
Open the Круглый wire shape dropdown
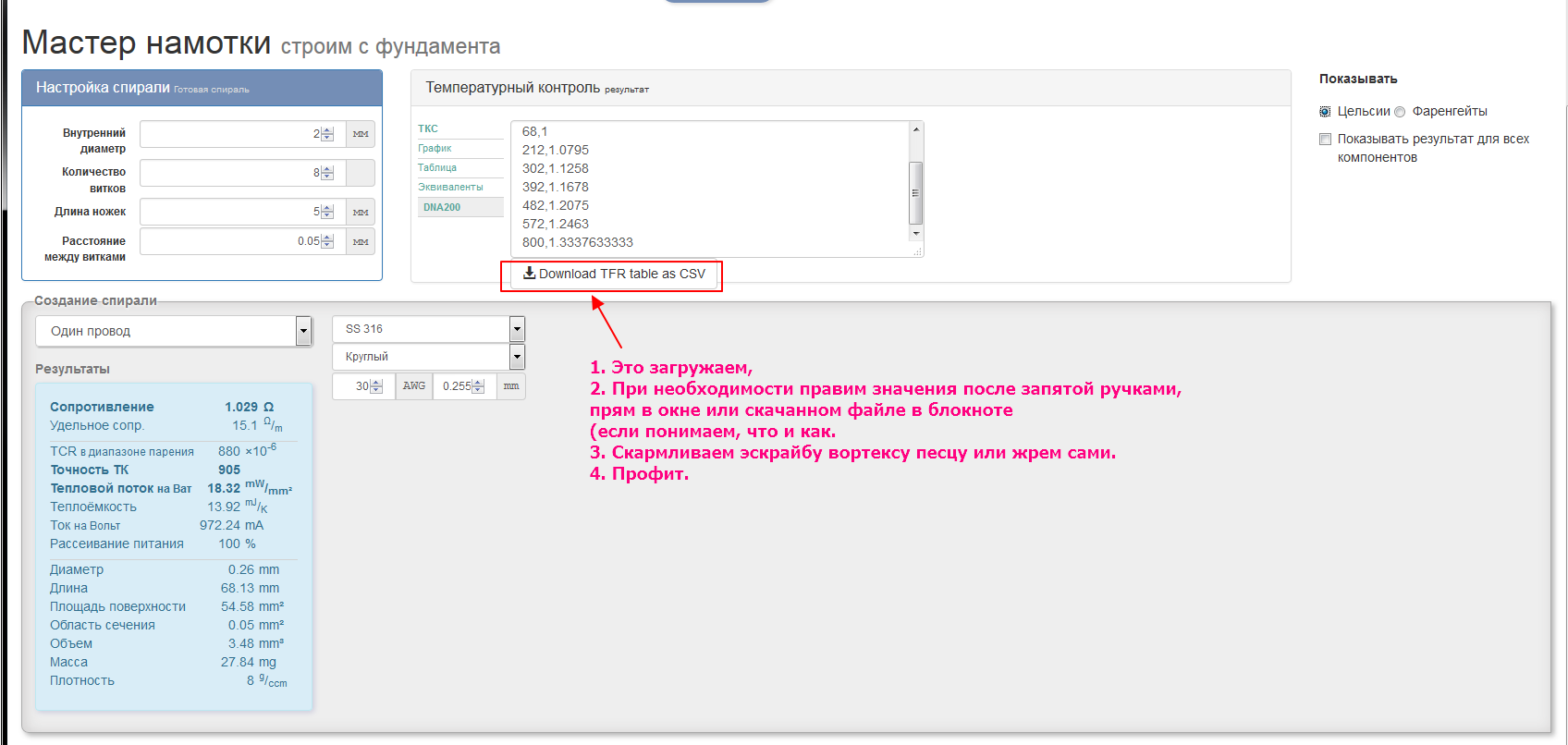pyautogui.click(x=429, y=357)
